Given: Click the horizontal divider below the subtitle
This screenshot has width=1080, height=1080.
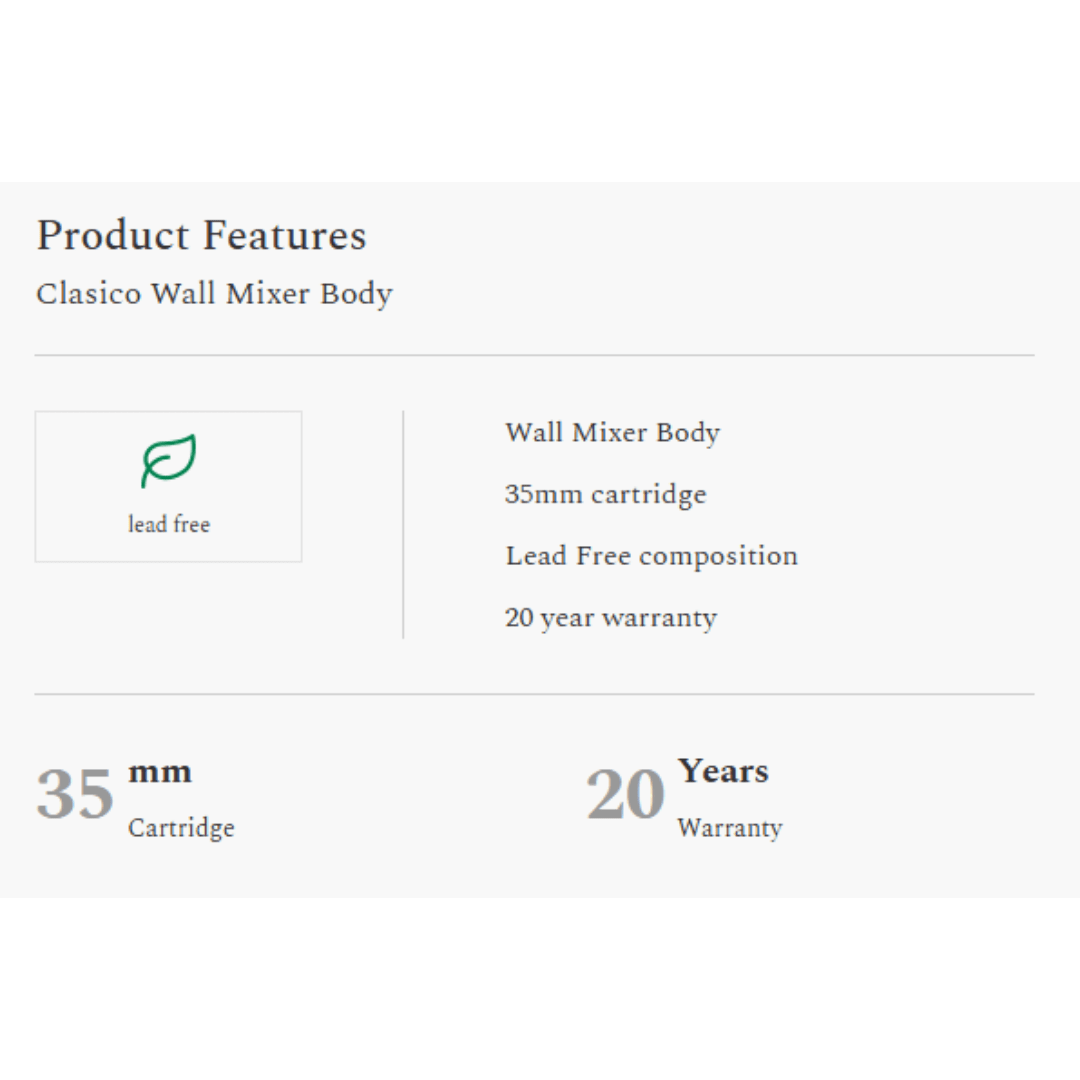Looking at the screenshot, I should 534,355.
